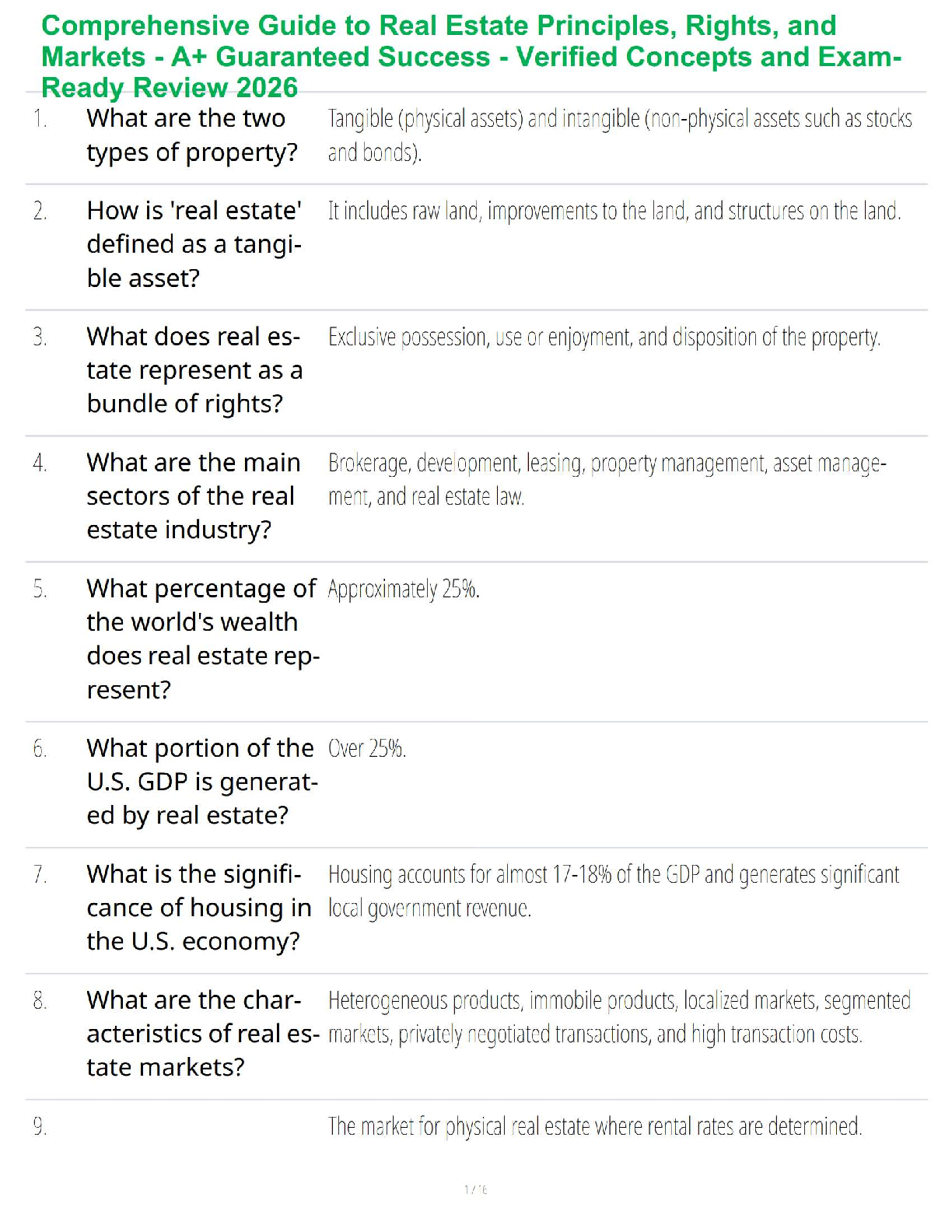Click the answer 'Housing accounts for almost 17-18%'
Viewport: 952px width, 1232px height.
(613, 891)
